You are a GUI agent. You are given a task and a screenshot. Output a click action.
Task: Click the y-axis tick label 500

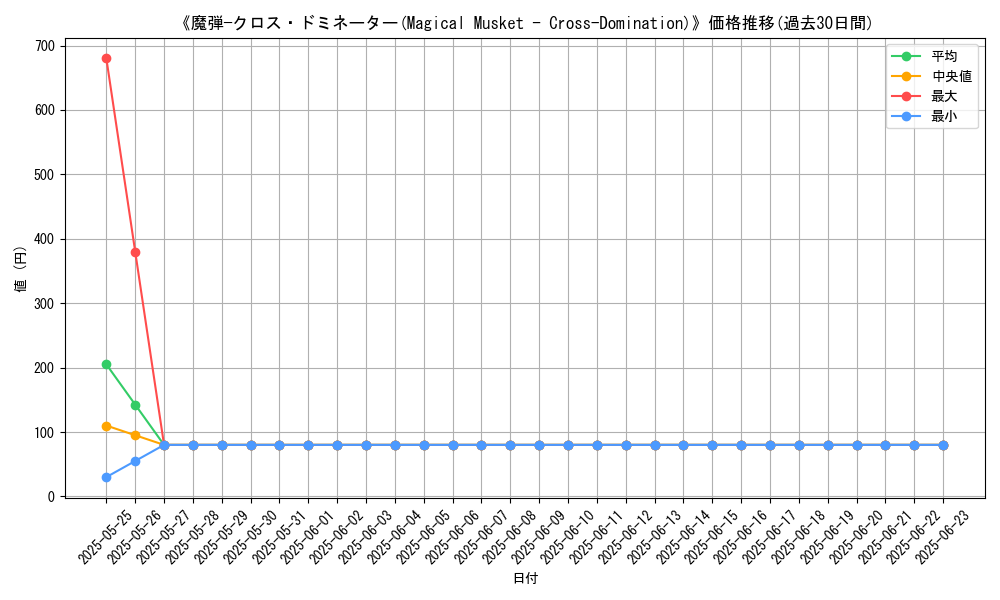coord(45,175)
